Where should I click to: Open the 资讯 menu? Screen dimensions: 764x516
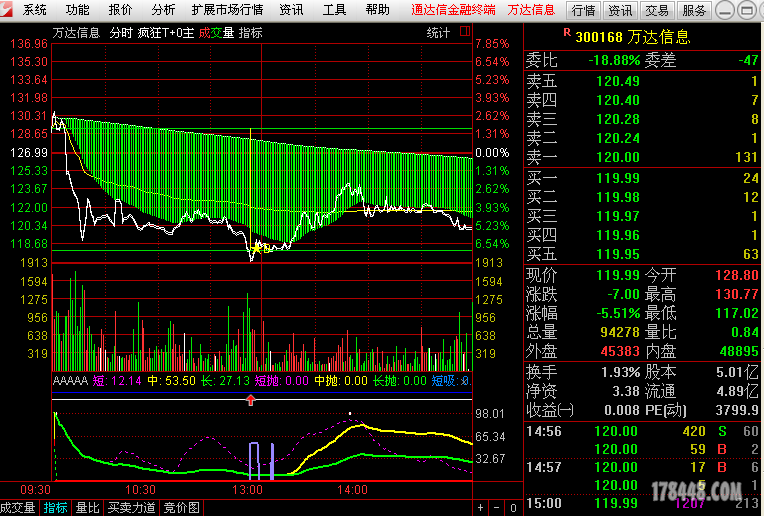point(291,10)
